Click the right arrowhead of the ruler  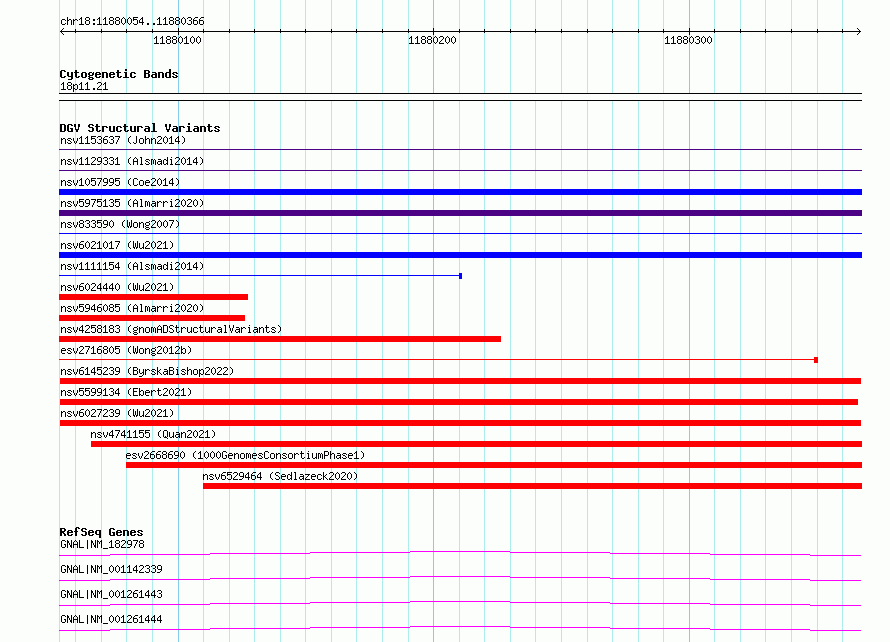[859, 31]
